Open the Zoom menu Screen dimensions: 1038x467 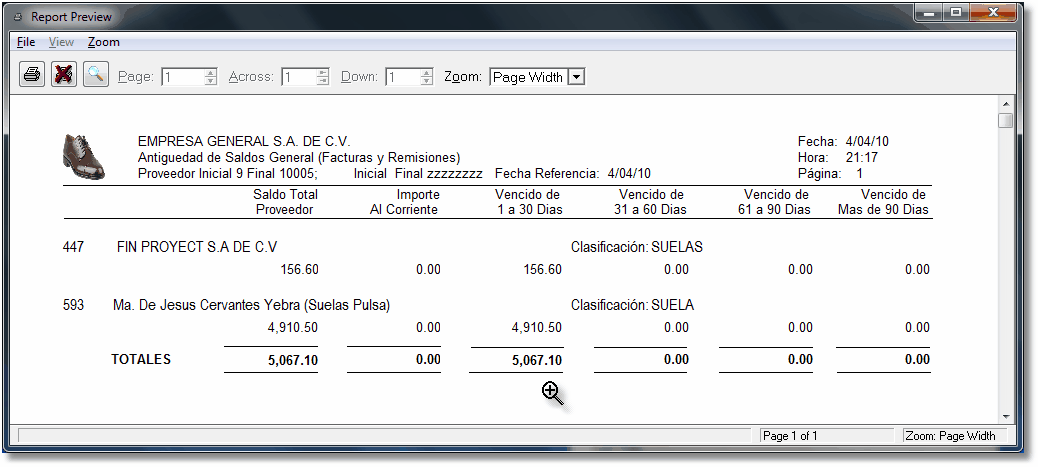(x=103, y=42)
